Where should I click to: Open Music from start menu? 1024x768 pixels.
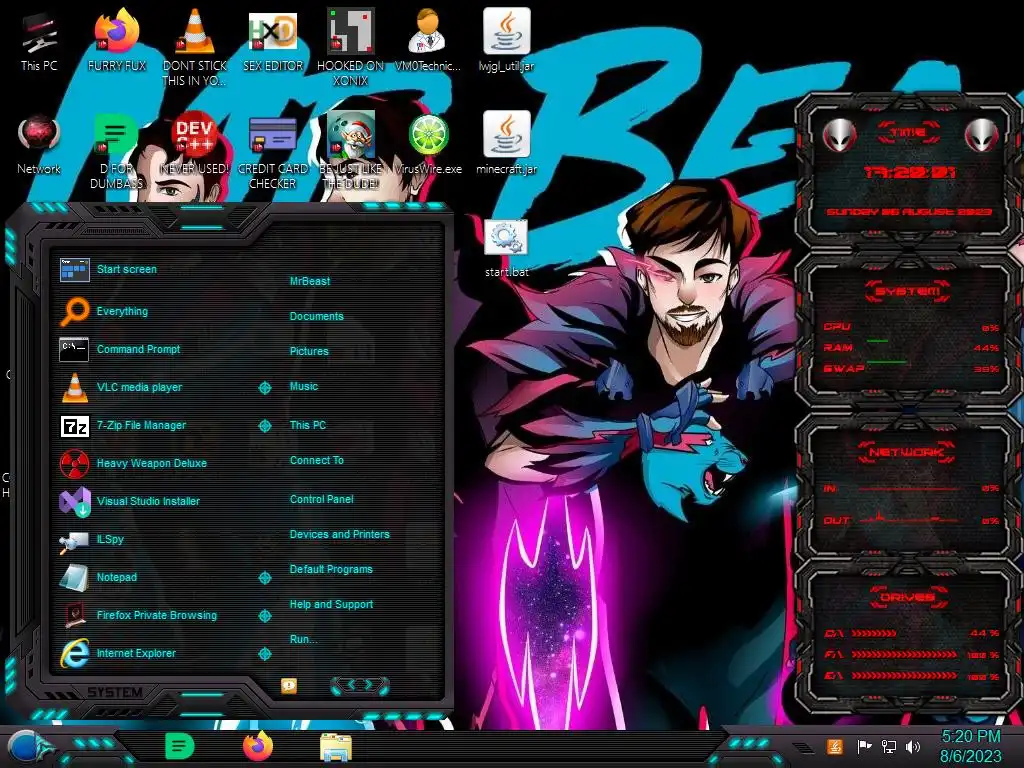[x=304, y=387]
